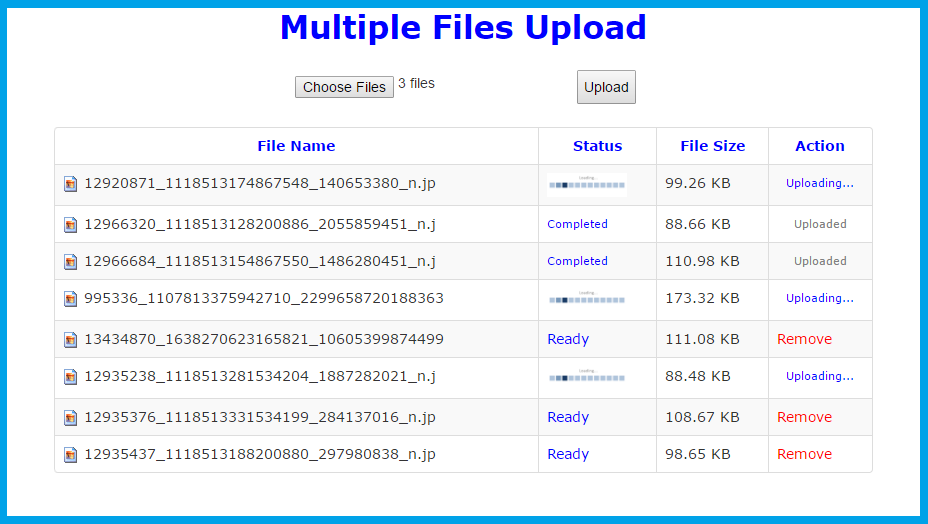Remove the 98.65 KB file

pyautogui.click(x=804, y=454)
